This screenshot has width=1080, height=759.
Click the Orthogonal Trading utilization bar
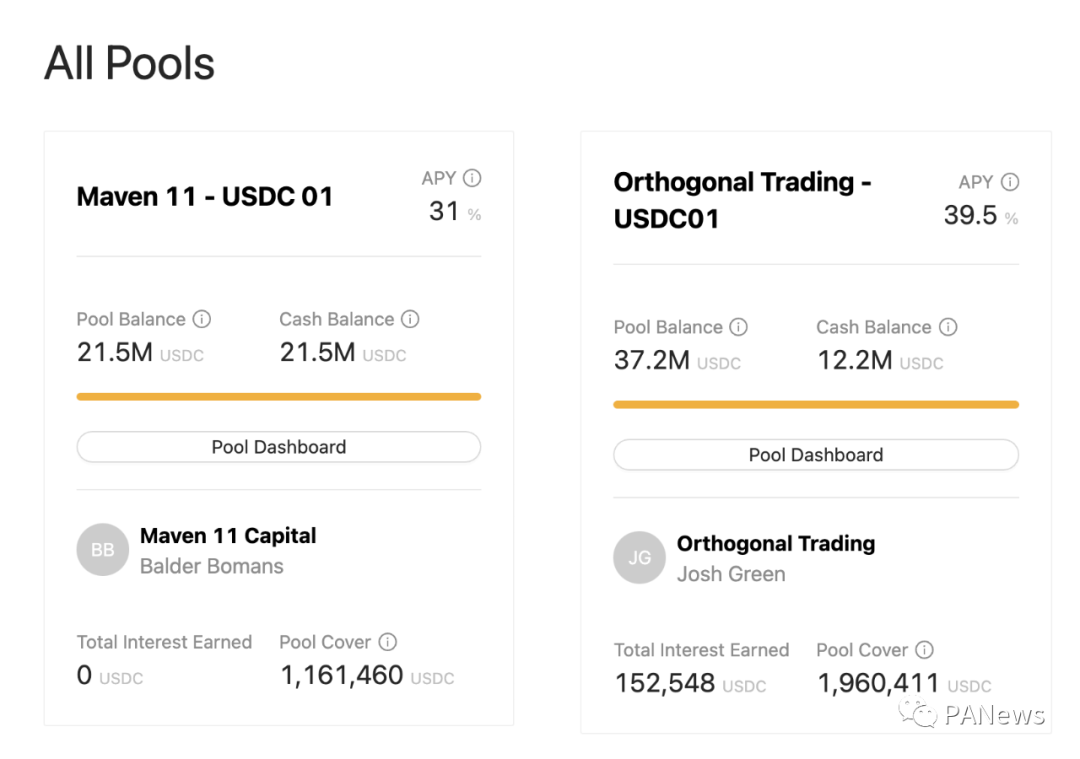point(815,405)
